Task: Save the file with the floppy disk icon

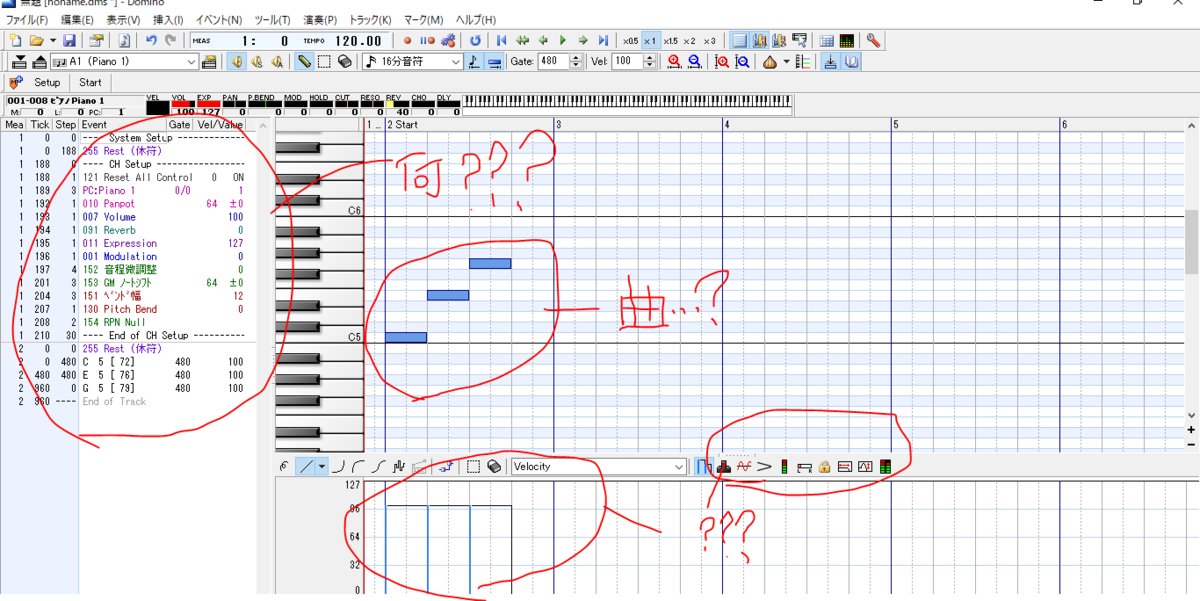Action: pos(69,41)
